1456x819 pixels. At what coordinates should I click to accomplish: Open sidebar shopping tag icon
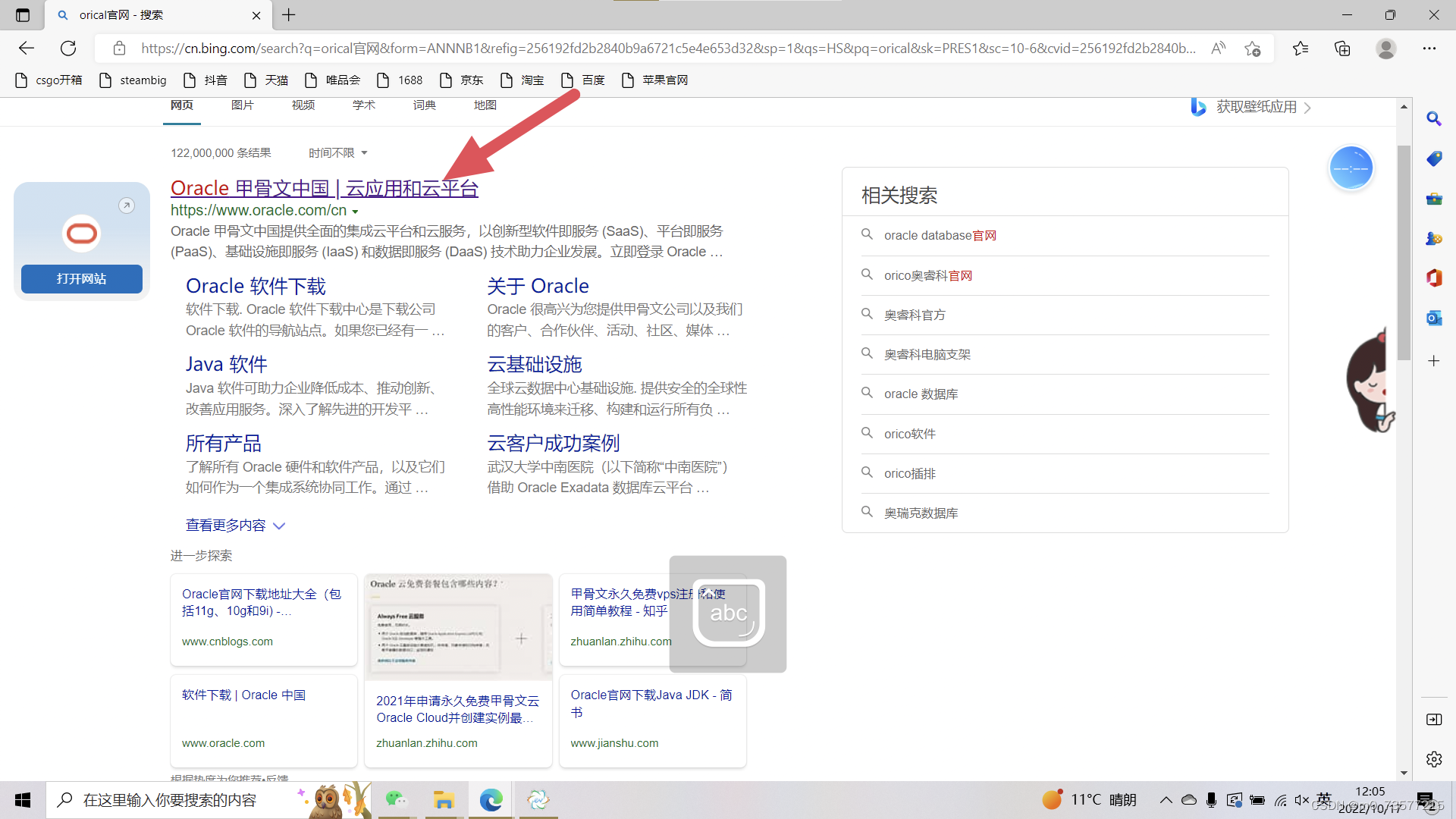click(x=1433, y=158)
